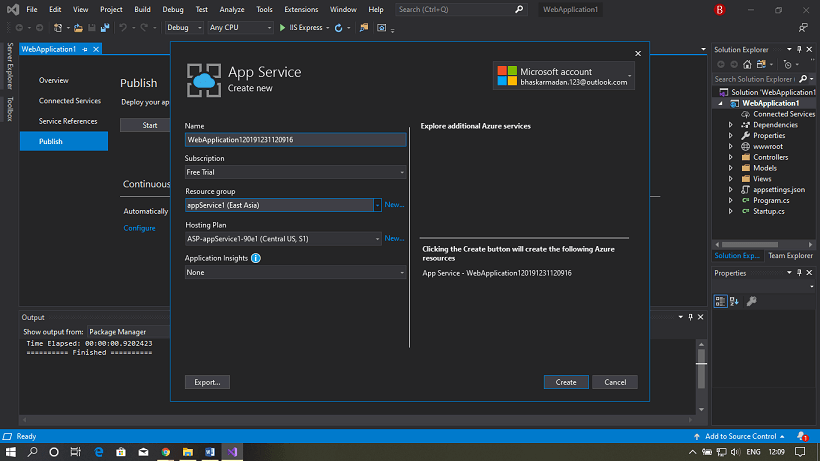Click the Start button on Publish page
The image size is (820, 461).
pos(146,125)
